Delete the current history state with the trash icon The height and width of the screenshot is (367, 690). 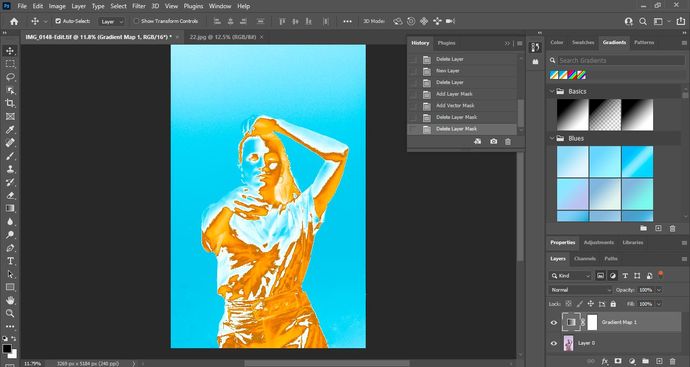coord(508,142)
